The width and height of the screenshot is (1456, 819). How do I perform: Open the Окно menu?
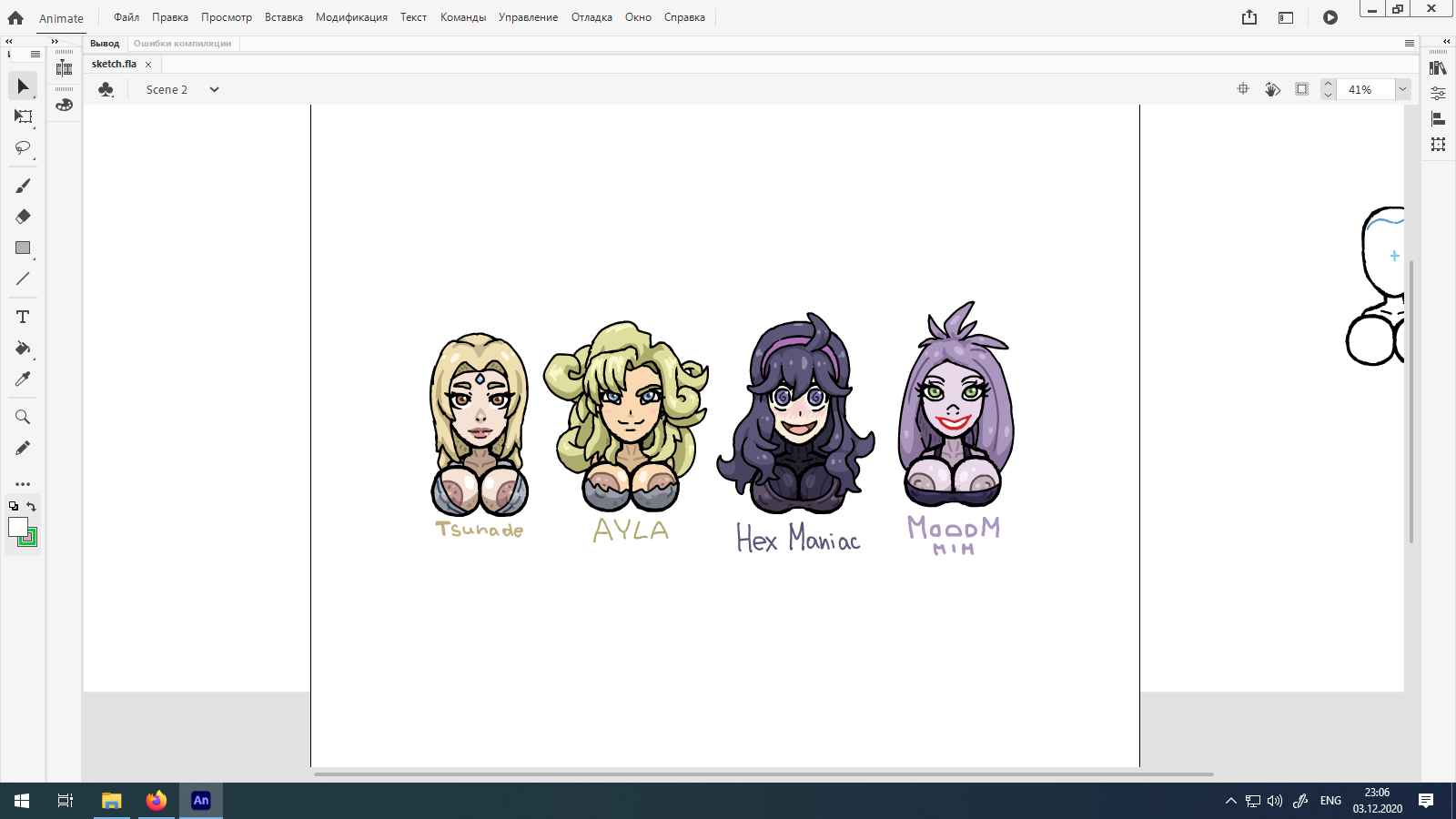638,17
